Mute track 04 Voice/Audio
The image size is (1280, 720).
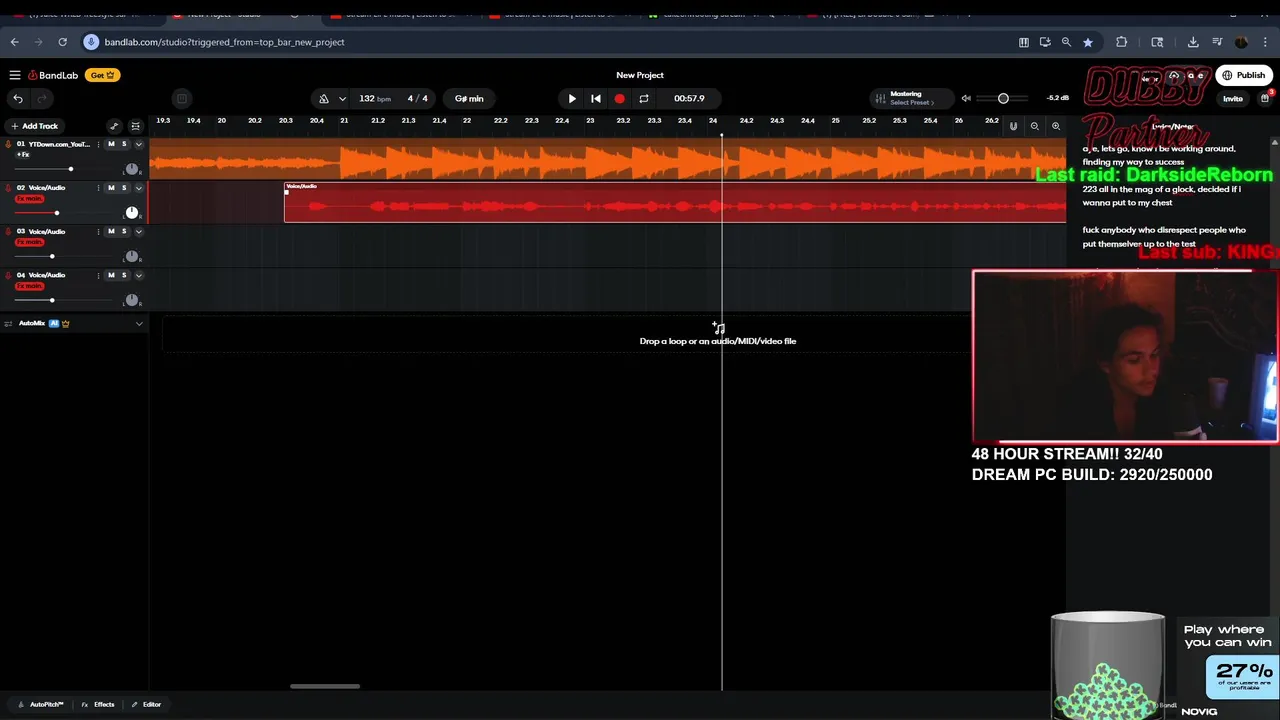click(x=111, y=275)
